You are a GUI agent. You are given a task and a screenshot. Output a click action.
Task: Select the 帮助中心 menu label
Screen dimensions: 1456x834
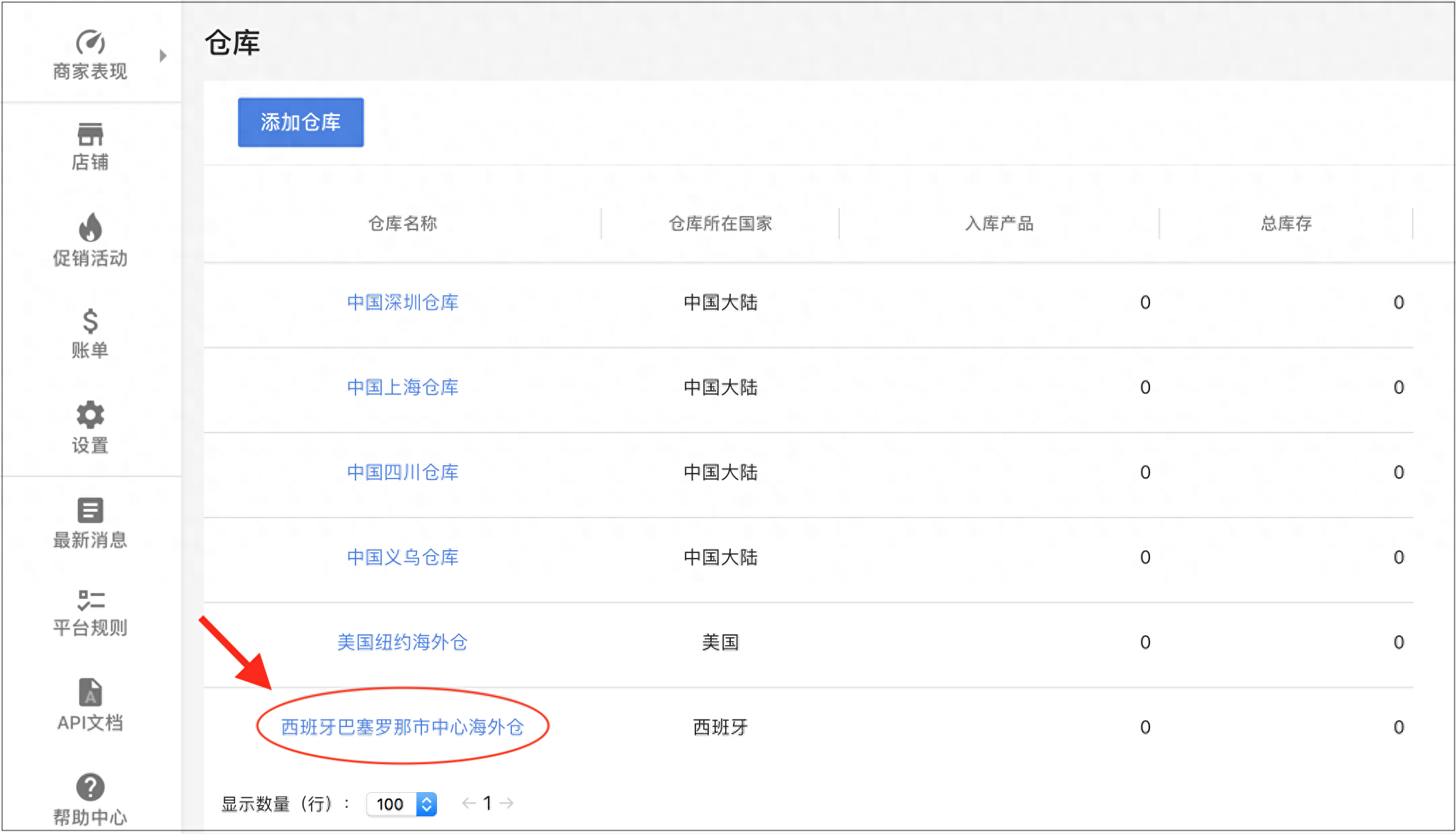click(x=90, y=818)
